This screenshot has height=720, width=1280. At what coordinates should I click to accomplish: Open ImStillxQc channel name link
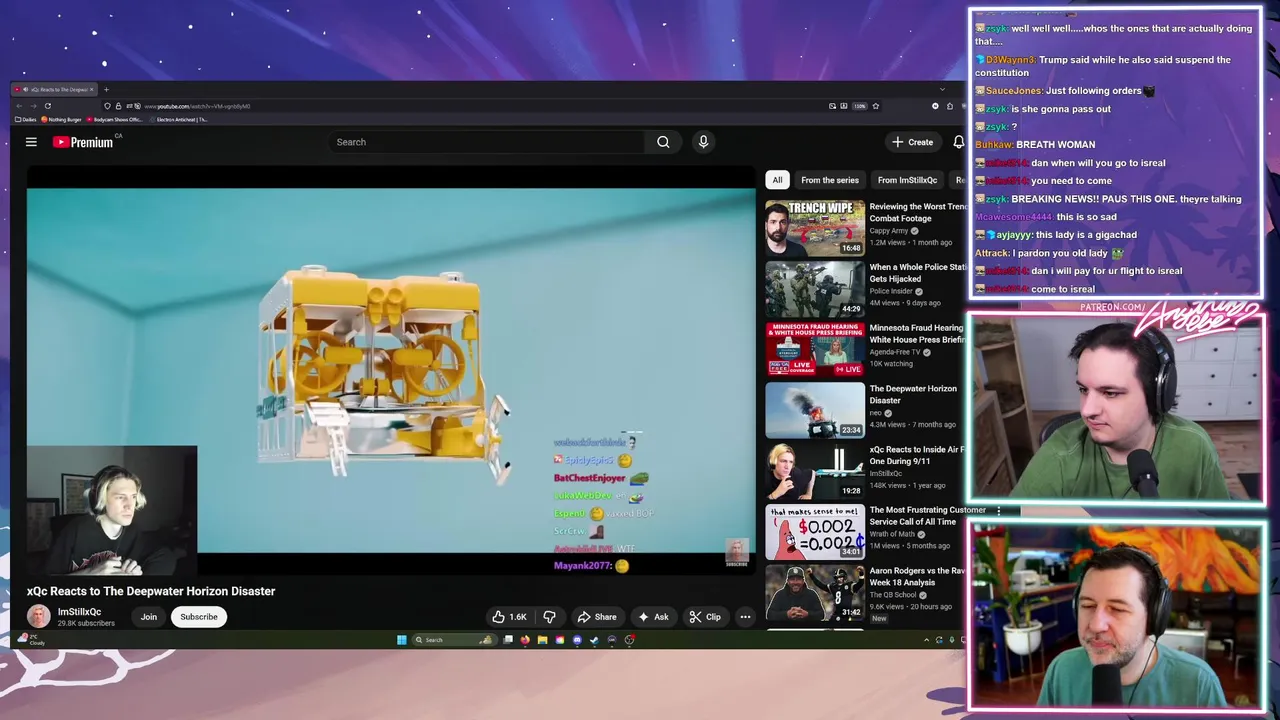(79, 612)
